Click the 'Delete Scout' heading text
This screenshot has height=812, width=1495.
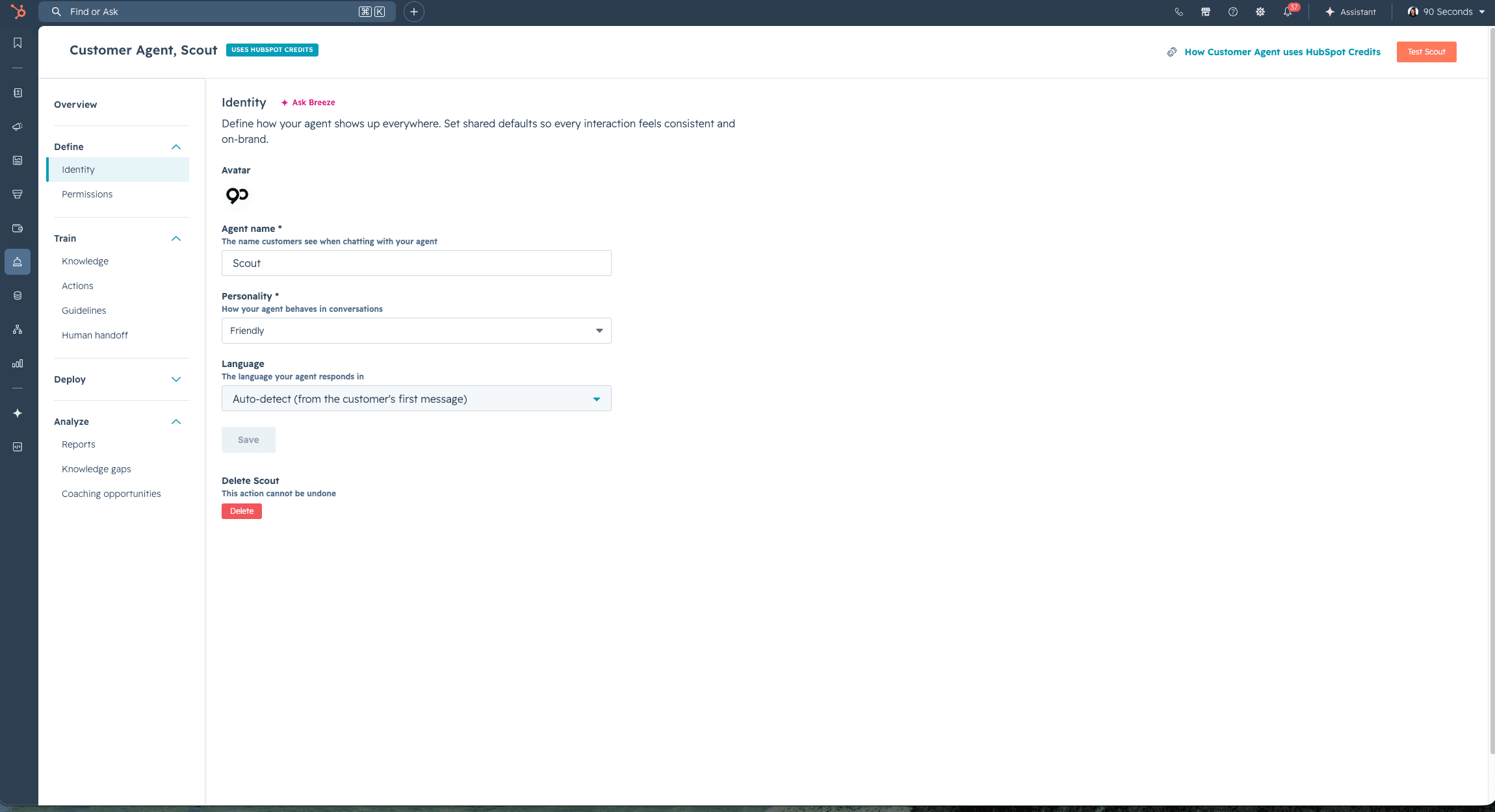250,481
